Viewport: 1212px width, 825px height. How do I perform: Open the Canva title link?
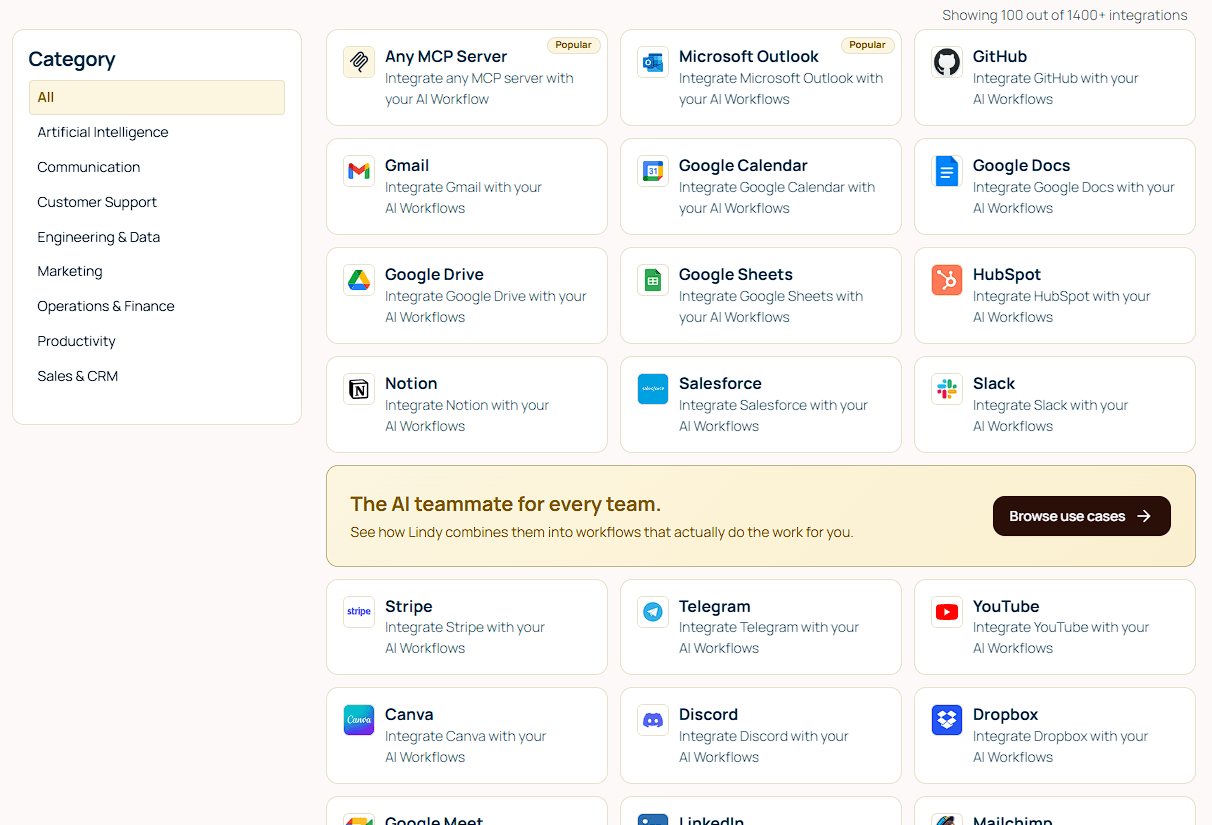coord(409,714)
